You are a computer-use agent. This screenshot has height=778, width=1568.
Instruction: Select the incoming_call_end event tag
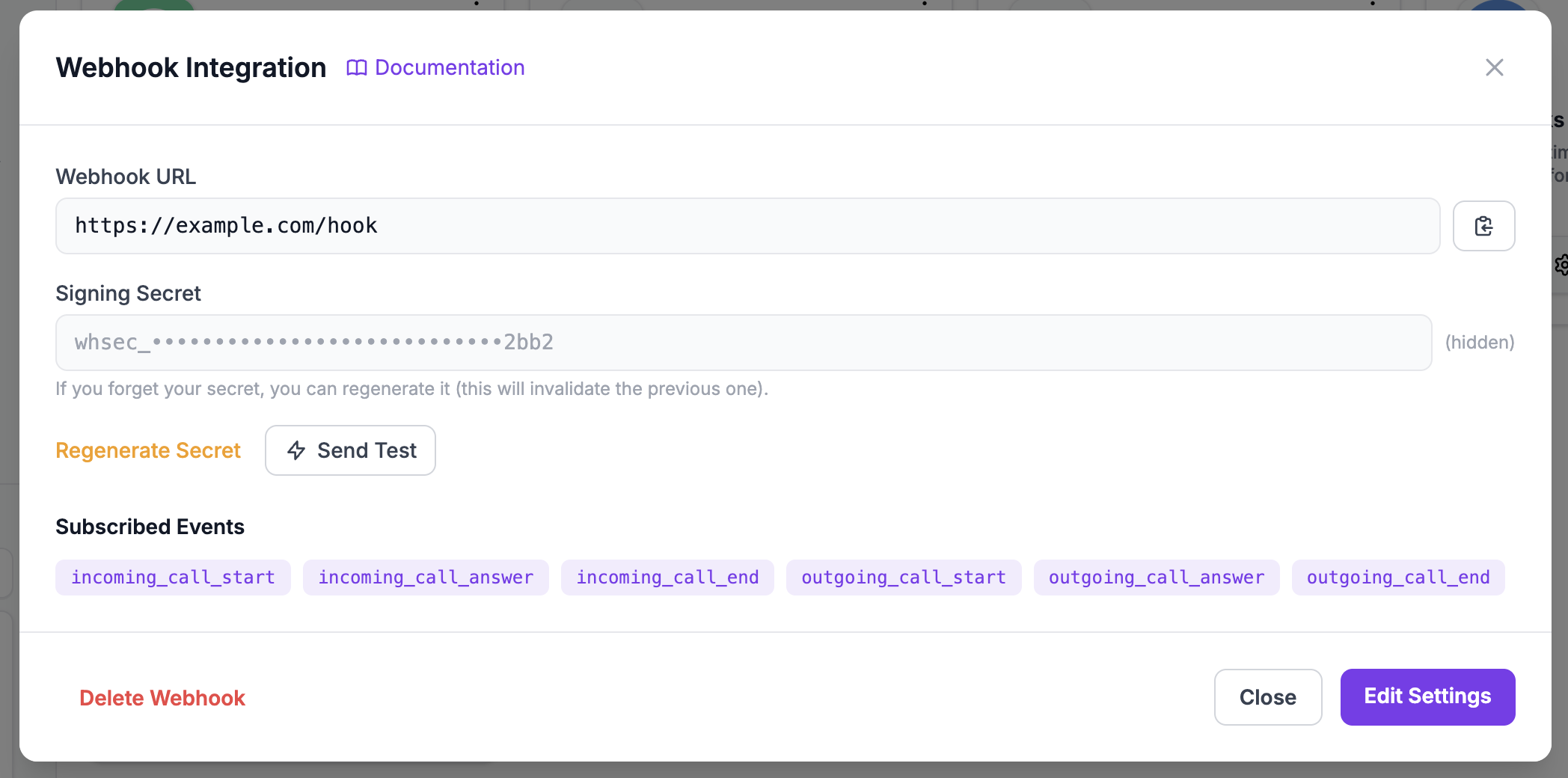[x=667, y=577]
